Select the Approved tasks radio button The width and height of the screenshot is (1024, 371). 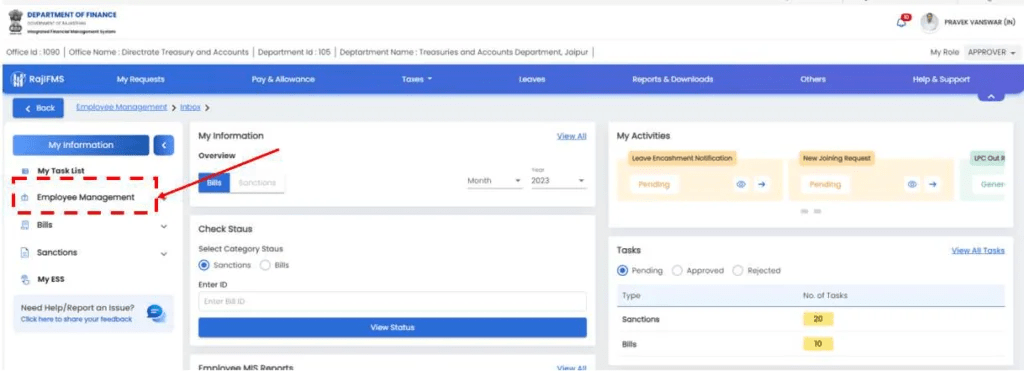pos(677,270)
